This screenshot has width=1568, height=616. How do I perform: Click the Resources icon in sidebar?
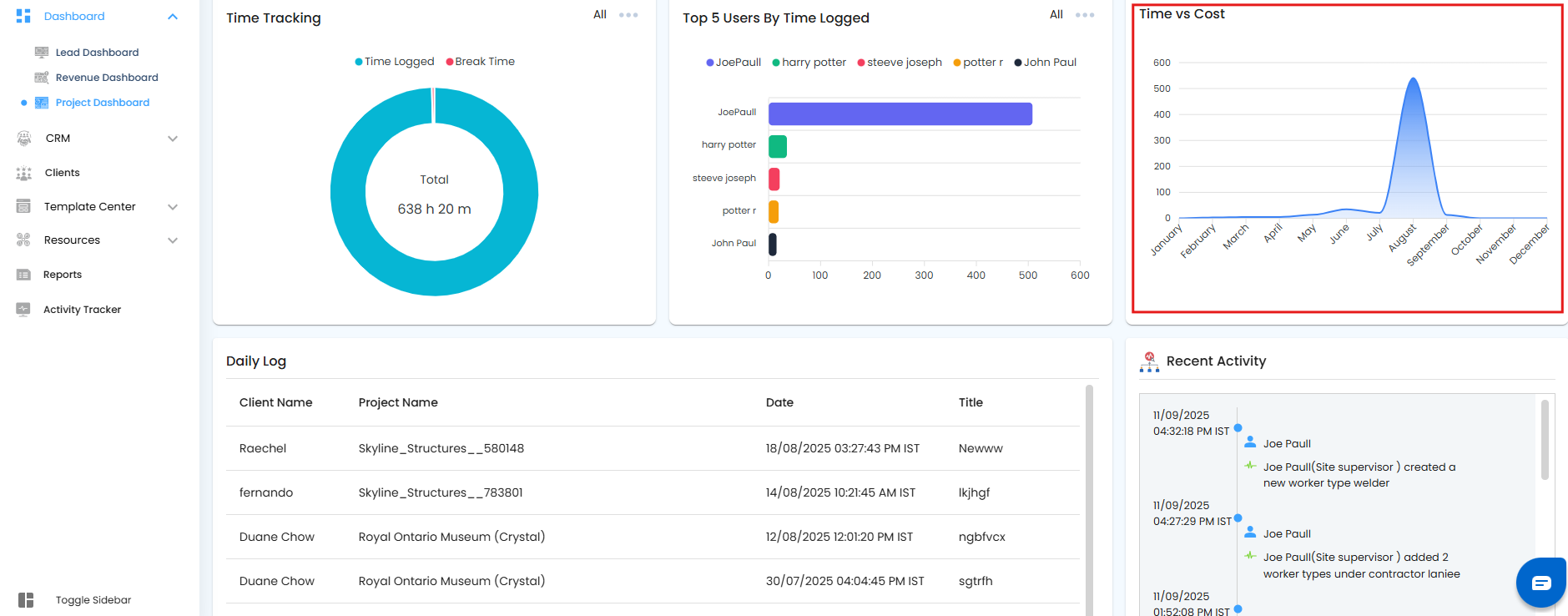tap(23, 240)
